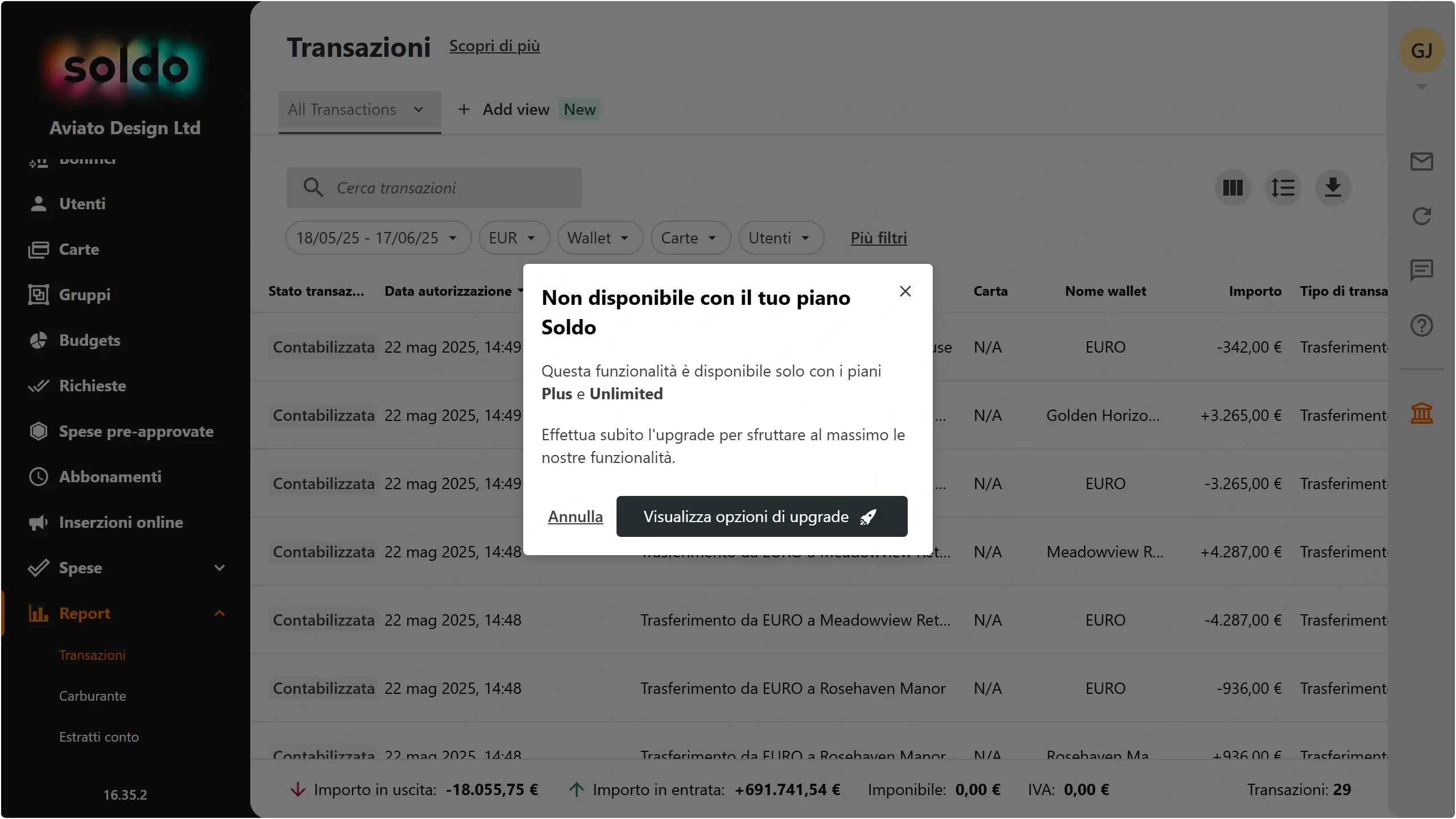Click the search magnifier icon
Screen dimensions: 1456x819
(313, 188)
